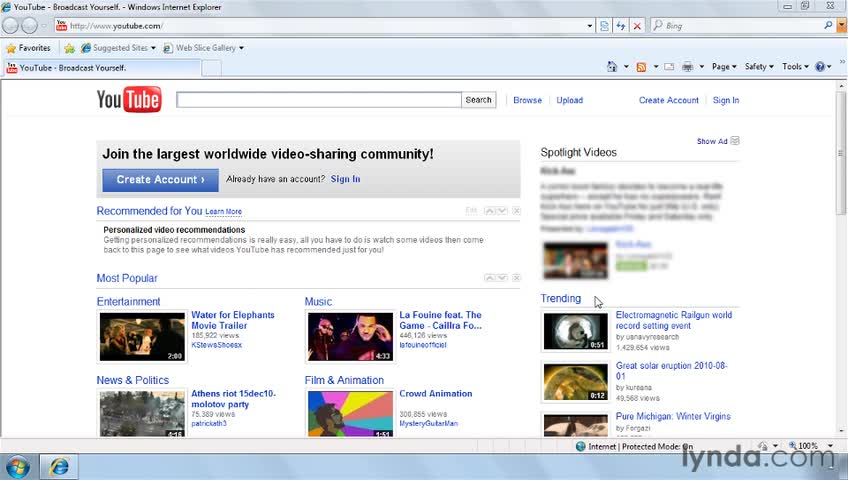848x480 pixels.
Task: Click the Home icon in command bar
Action: pos(612,66)
